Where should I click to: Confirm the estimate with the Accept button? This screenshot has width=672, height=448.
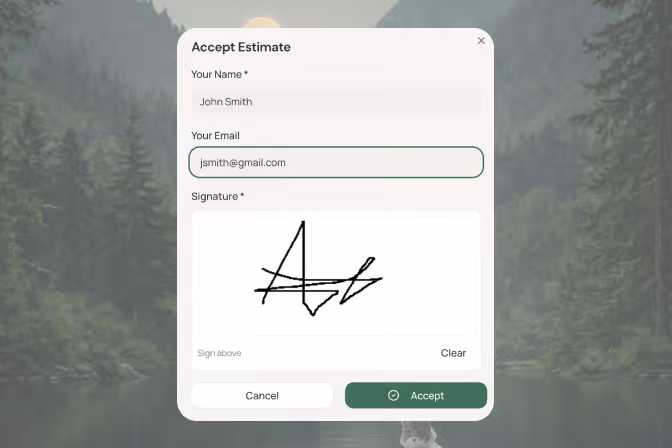coord(416,395)
